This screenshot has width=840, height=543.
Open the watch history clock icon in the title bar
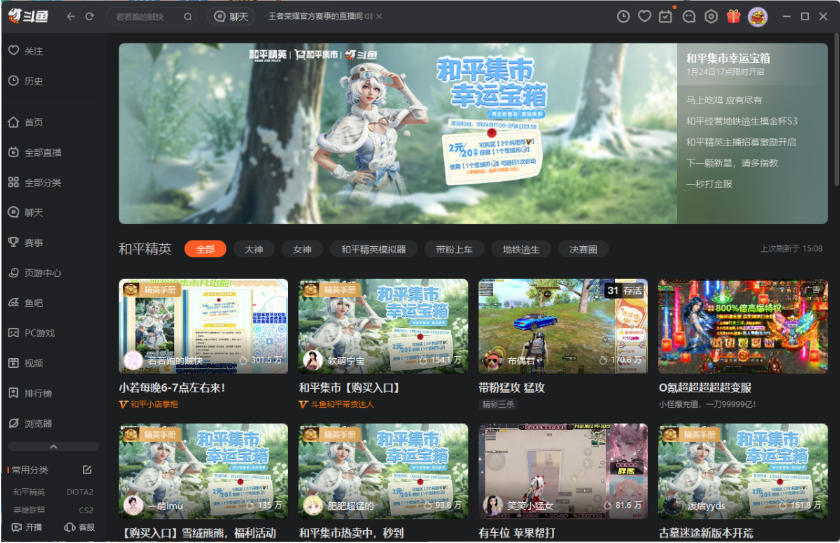(623, 17)
